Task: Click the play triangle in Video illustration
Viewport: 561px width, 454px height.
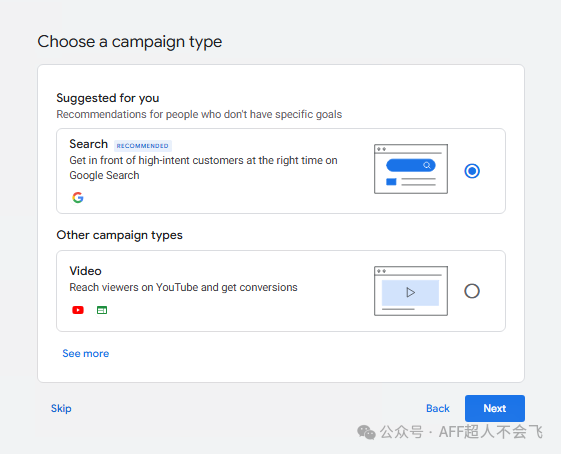Action: point(410,293)
